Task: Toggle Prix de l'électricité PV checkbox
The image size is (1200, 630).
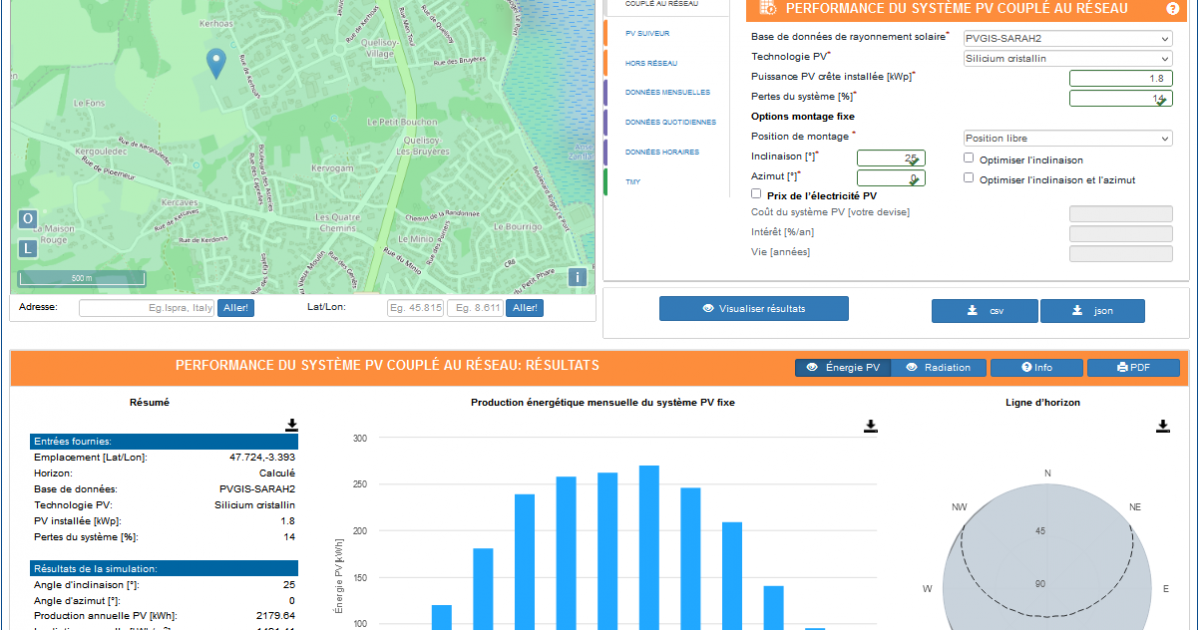Action: coord(756,194)
